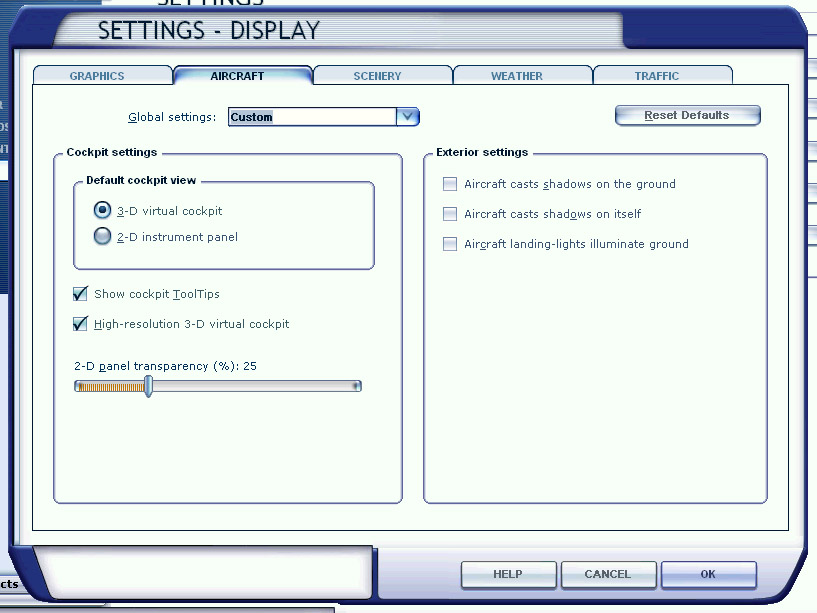817x613 pixels.
Task: Open the HELP button
Action: click(508, 575)
